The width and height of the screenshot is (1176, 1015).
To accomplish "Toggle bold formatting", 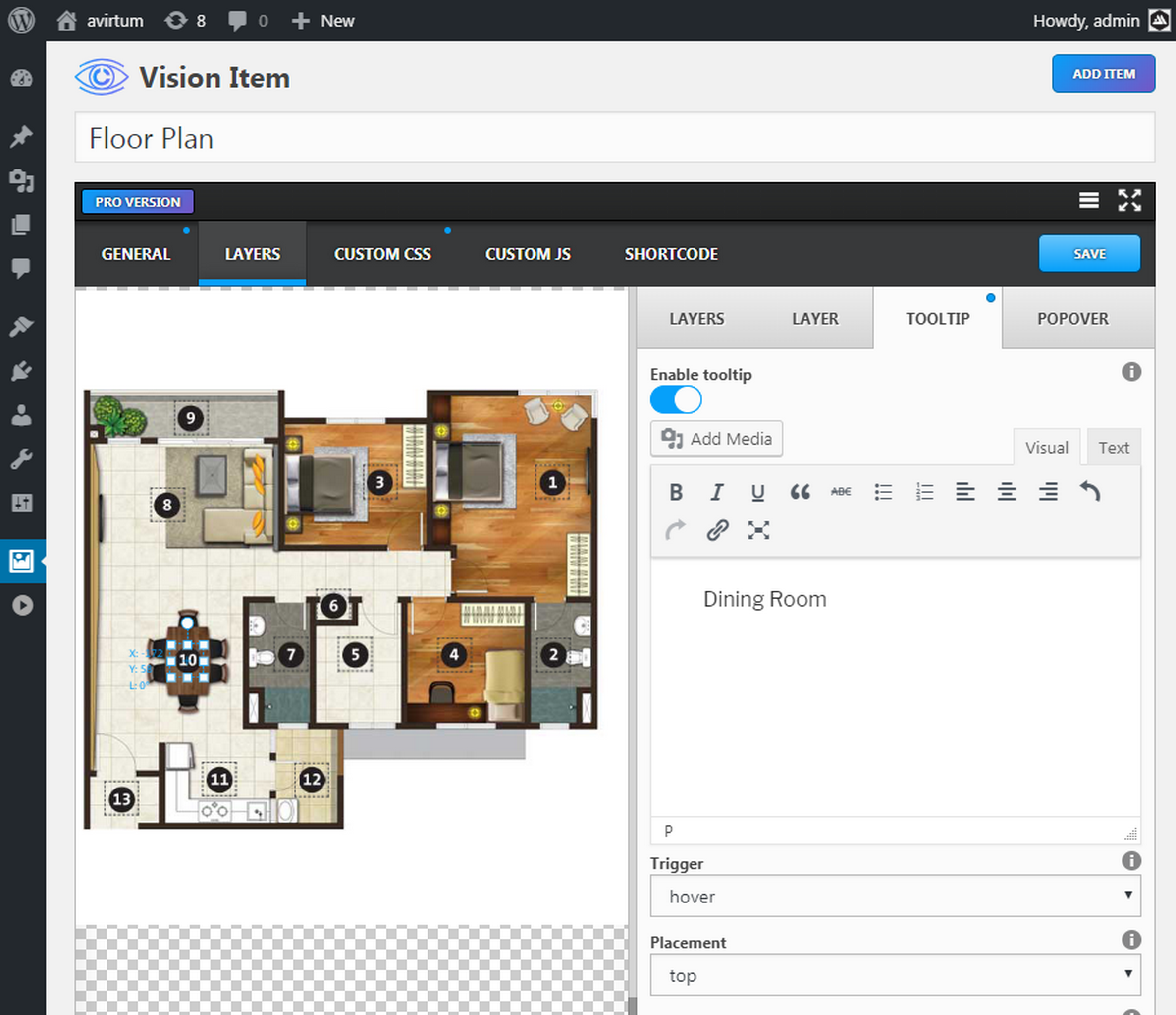I will click(675, 492).
